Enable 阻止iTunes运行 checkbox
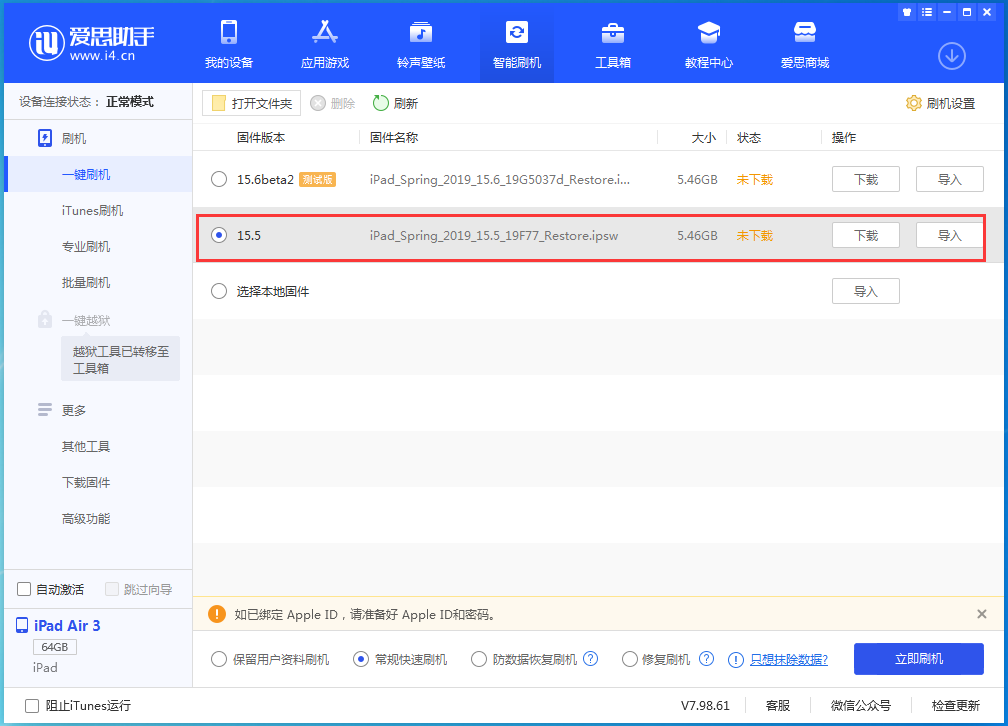 32,706
